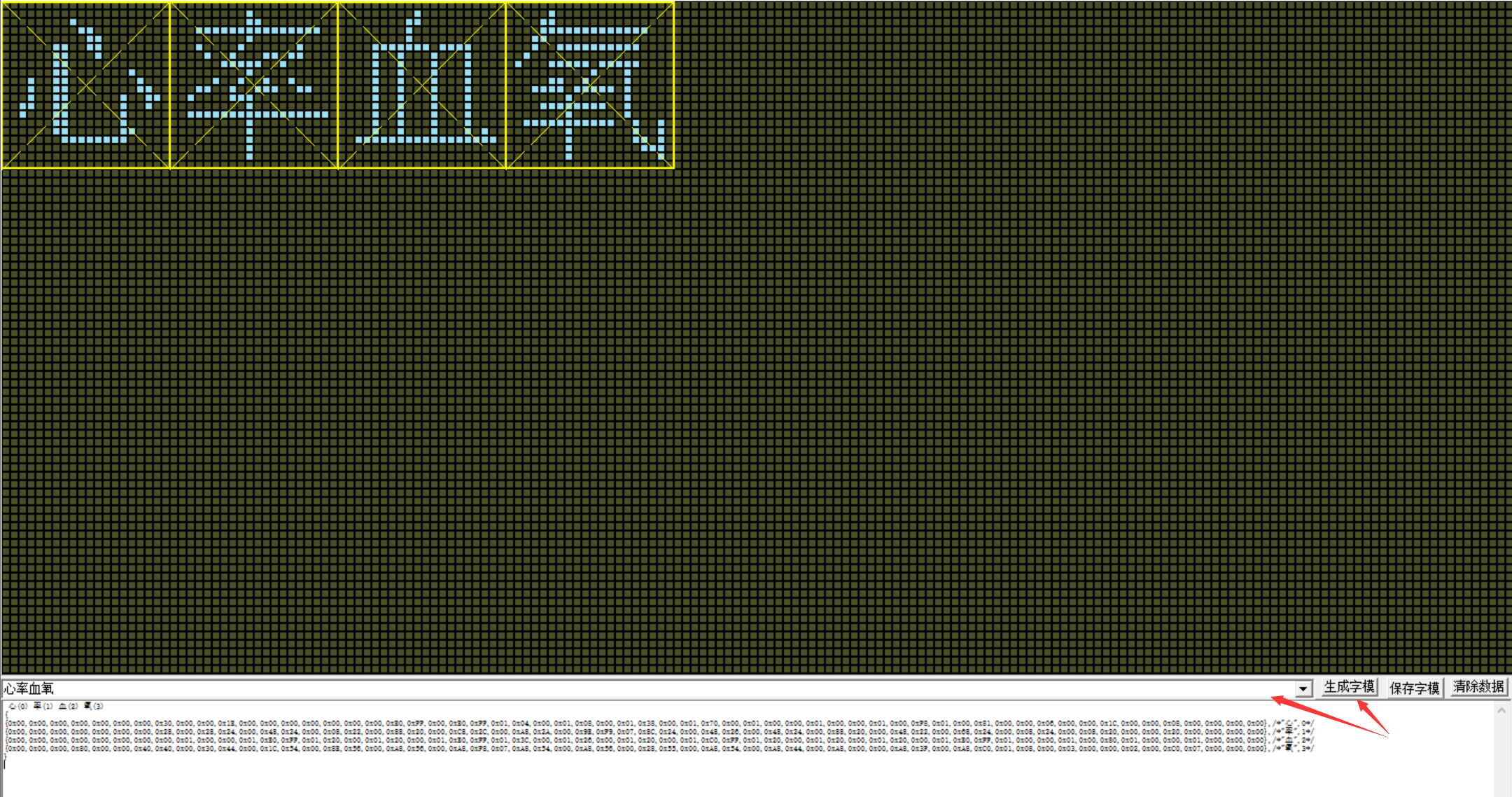1512x797 pixels.
Task: Click the fourth hex data line for 氧
Action: click(x=630, y=749)
